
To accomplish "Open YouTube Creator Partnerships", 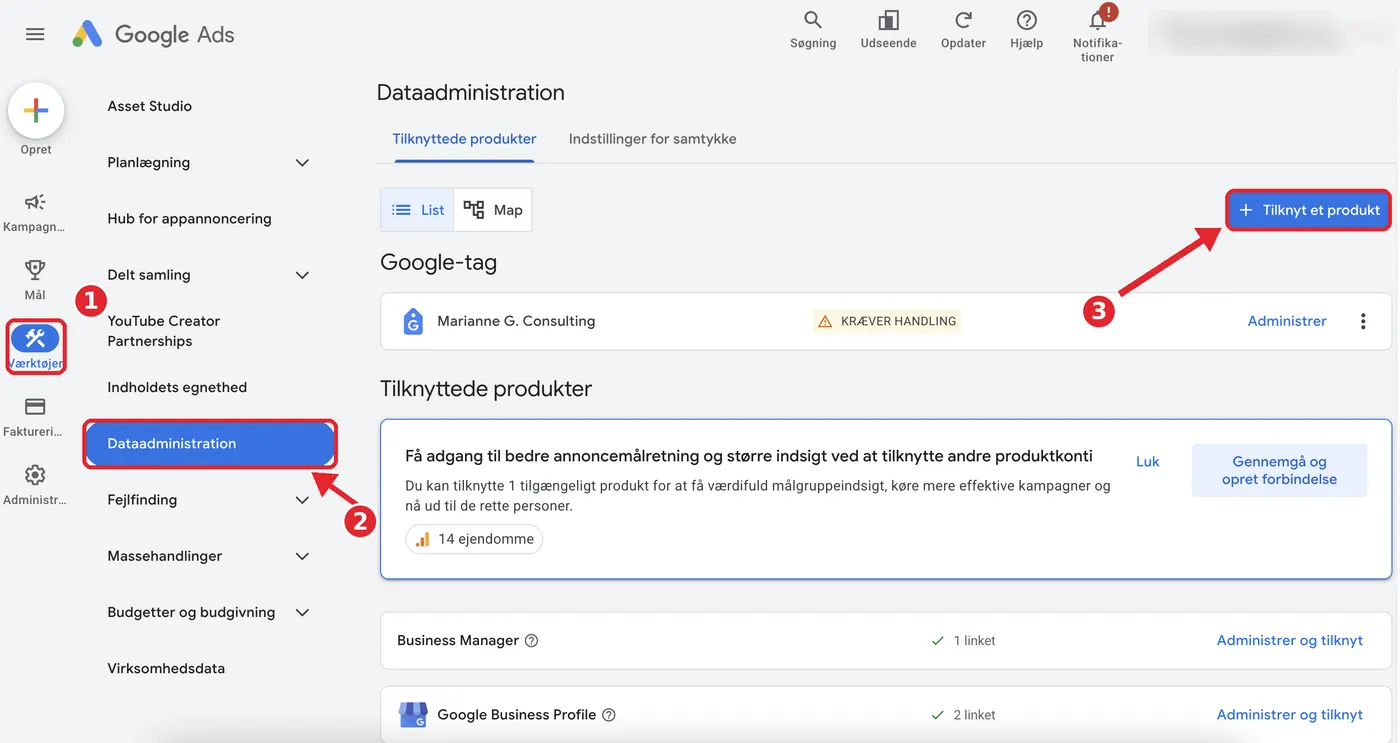I will [164, 331].
